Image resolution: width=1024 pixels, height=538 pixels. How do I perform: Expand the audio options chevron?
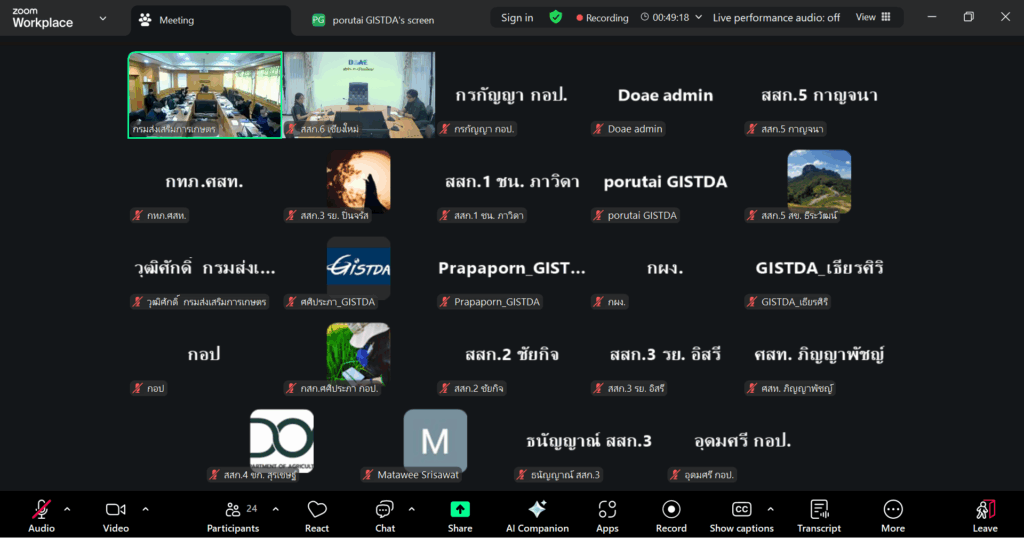point(67,509)
